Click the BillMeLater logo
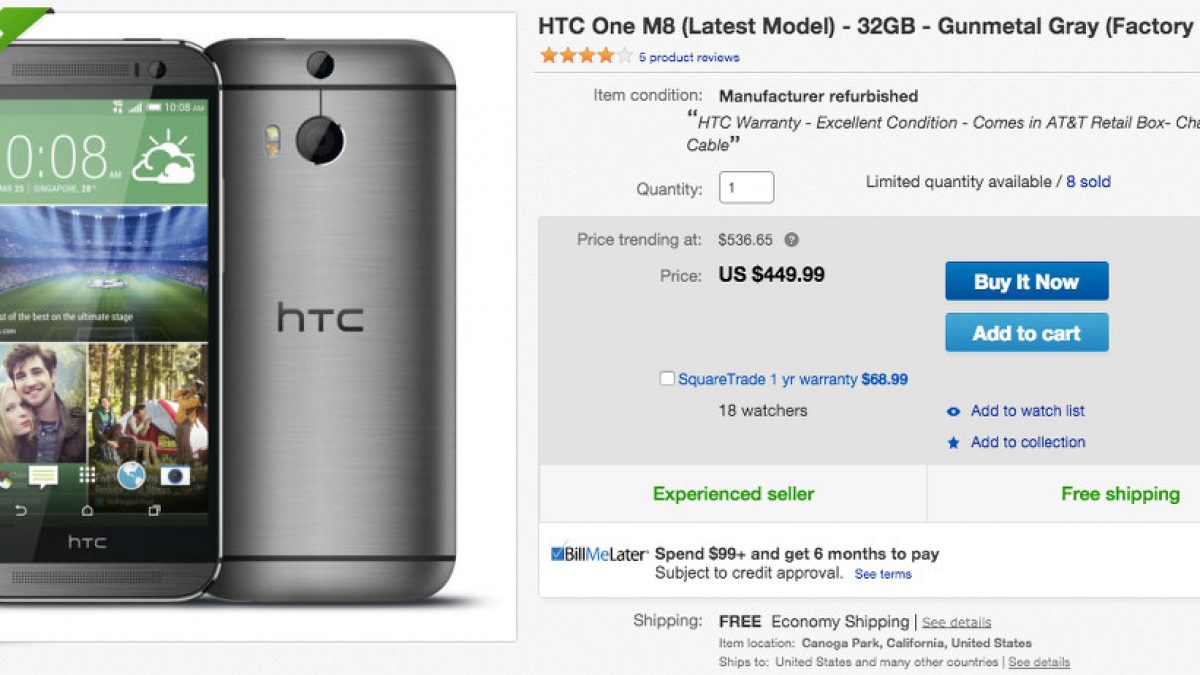 599,554
